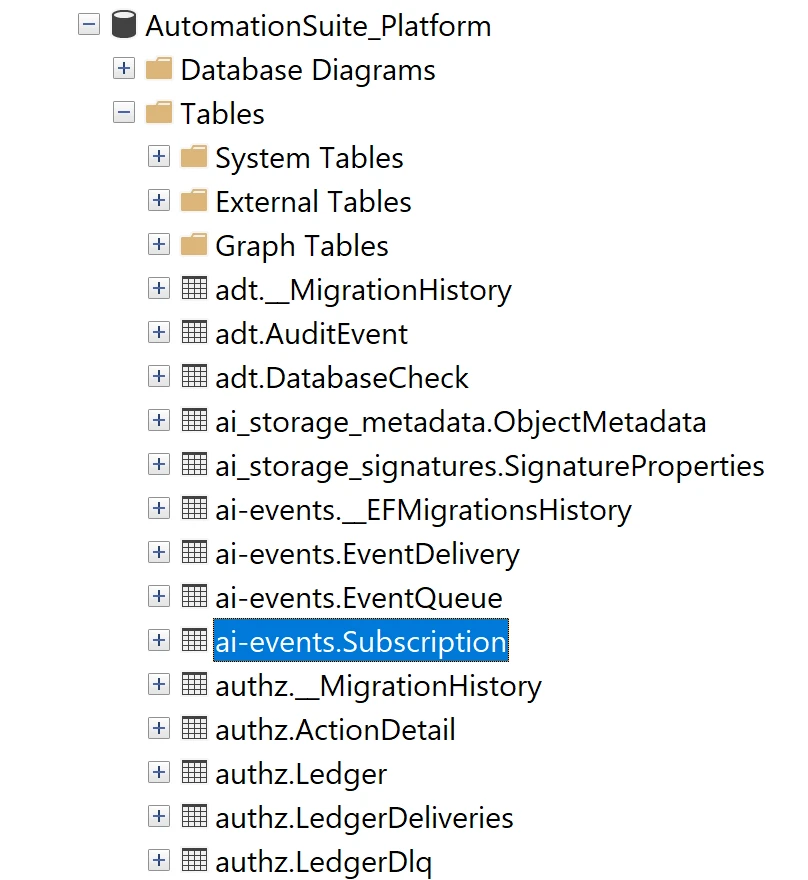Image resolution: width=808 pixels, height=880 pixels.
Task: Expand the authz.LedgerDeliveries table
Action: [159, 817]
